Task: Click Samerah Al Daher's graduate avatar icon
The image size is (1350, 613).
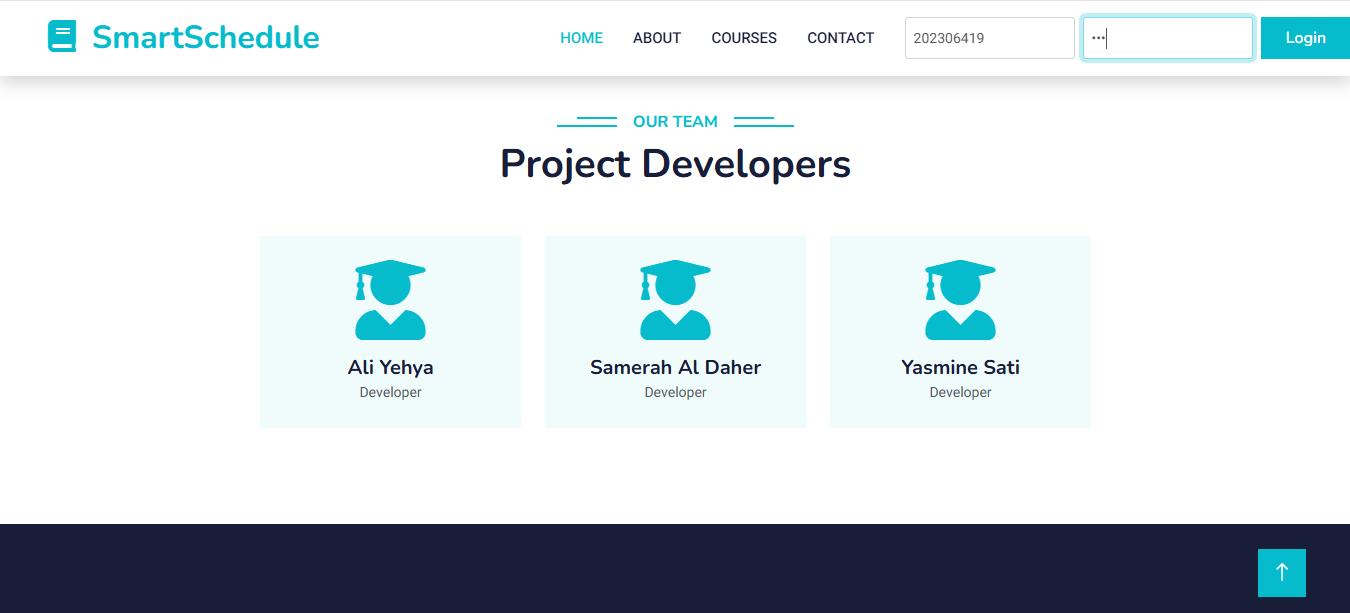Action: (x=675, y=300)
